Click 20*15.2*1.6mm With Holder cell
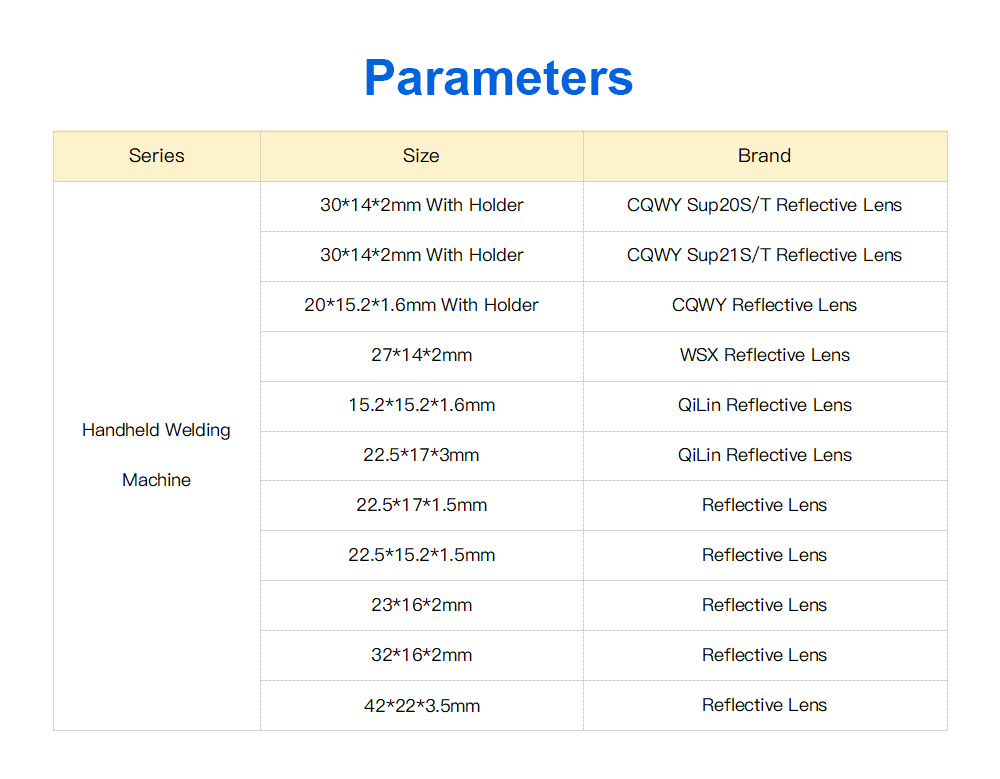Image resolution: width=1000 pixels, height=779 pixels. (x=422, y=305)
